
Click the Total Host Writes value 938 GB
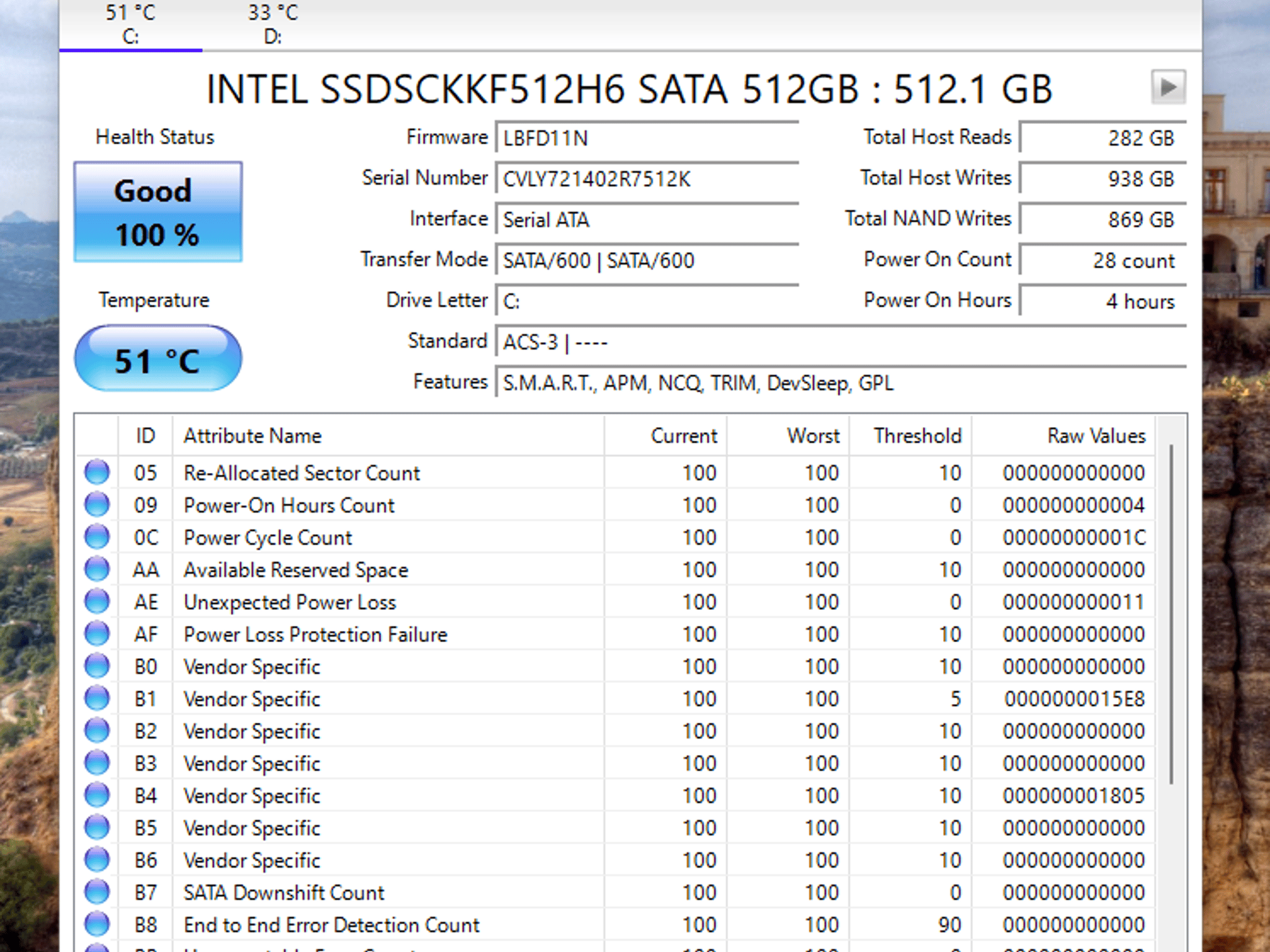(1104, 178)
